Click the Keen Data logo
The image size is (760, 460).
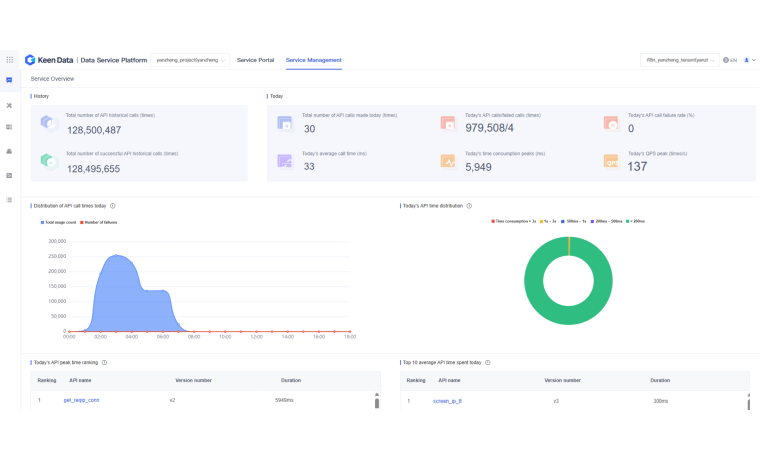pyautogui.click(x=49, y=60)
